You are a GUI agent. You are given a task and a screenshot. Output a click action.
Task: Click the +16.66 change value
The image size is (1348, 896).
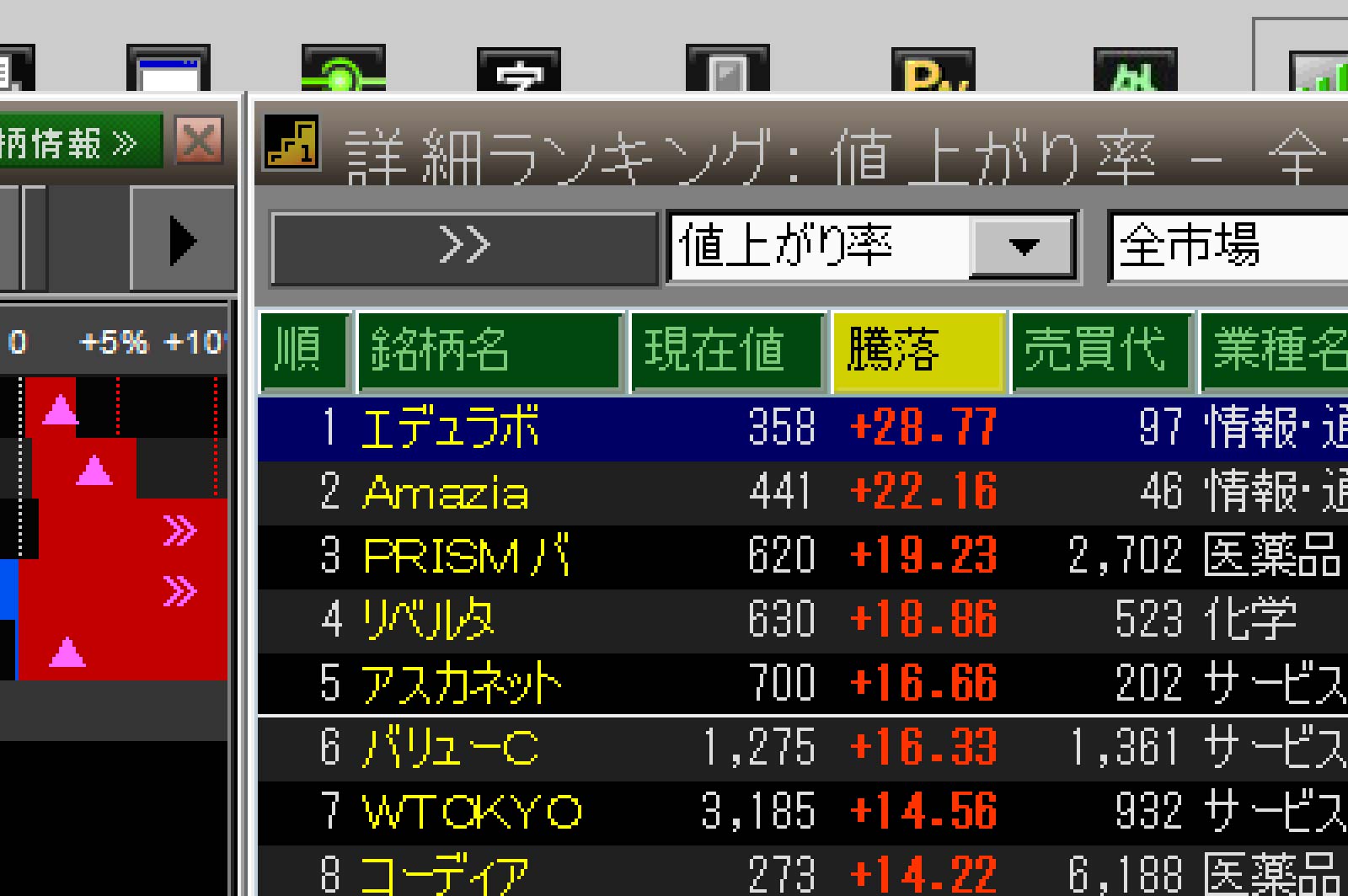coord(923,683)
